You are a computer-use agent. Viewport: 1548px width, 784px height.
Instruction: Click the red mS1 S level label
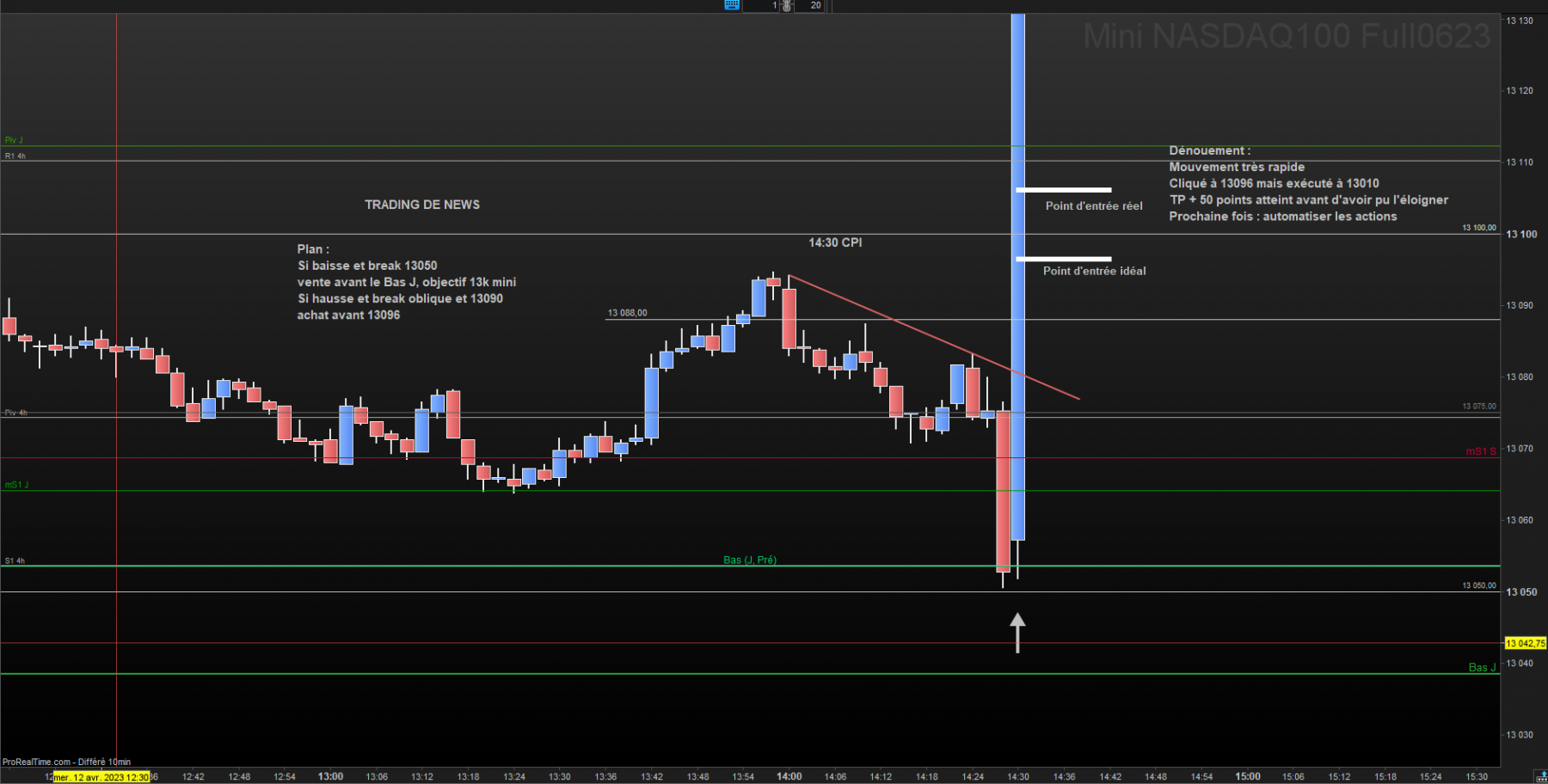coord(1481,451)
